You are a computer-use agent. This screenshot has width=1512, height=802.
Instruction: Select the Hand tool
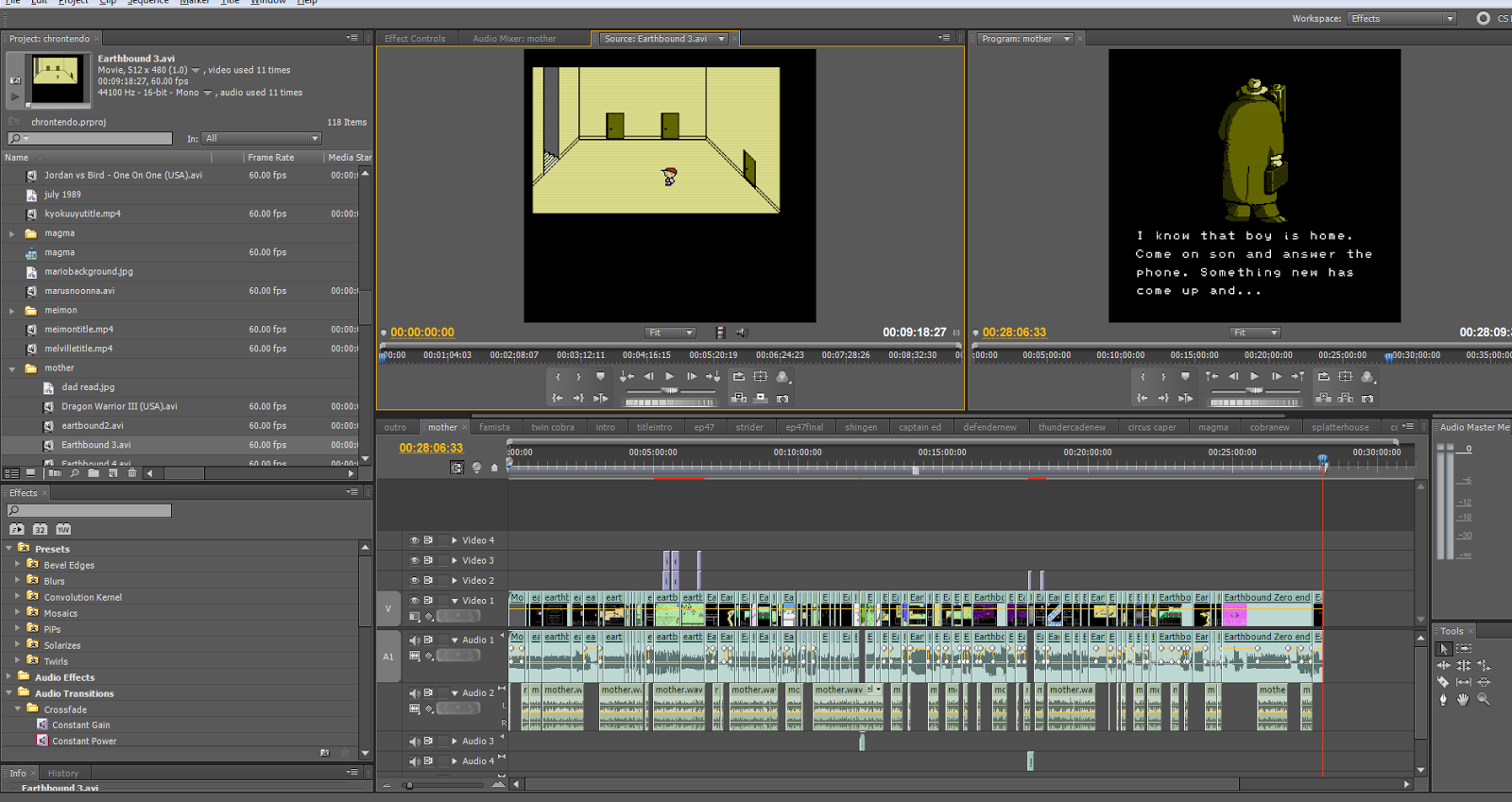pos(1464,699)
